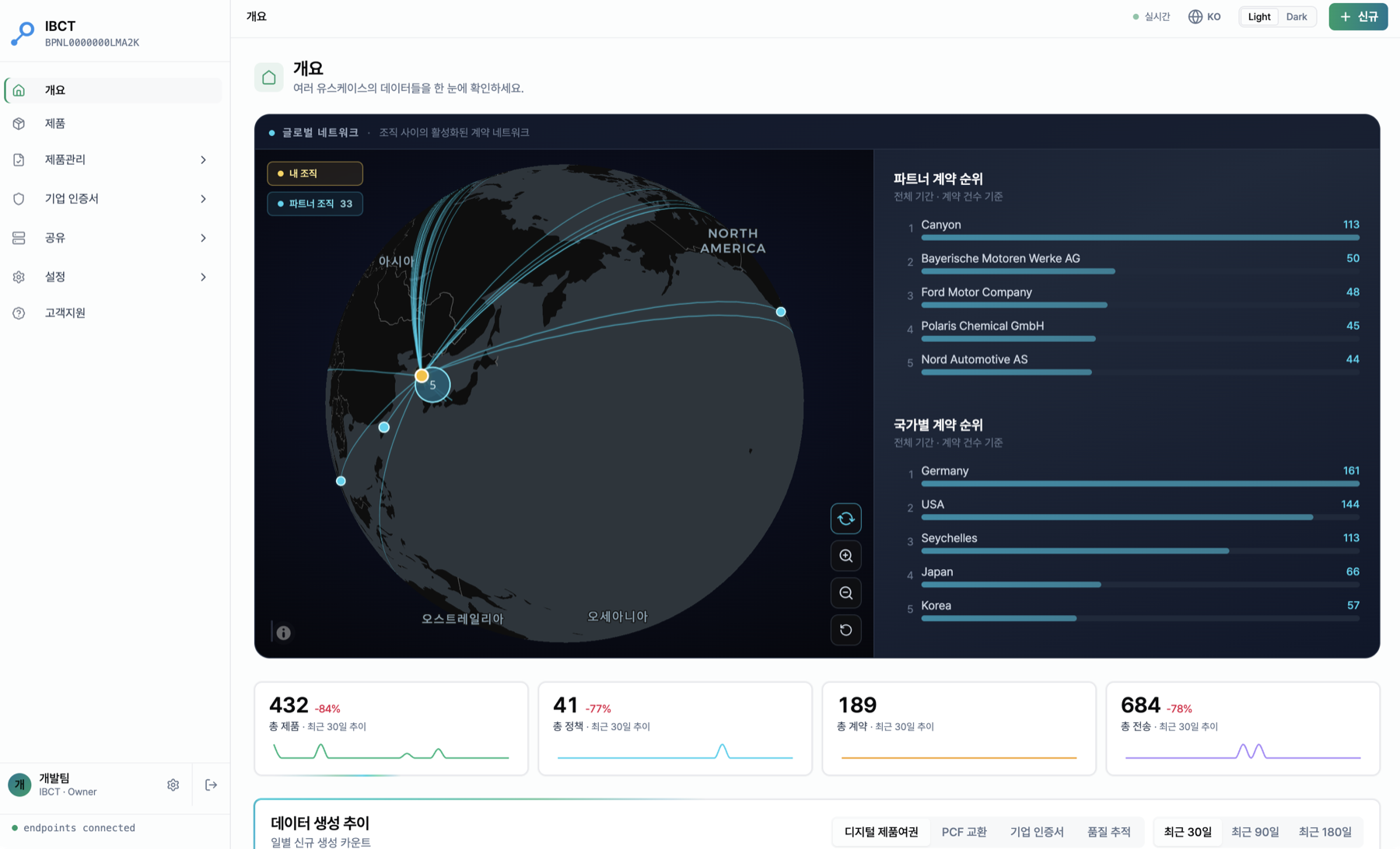The width and height of the screenshot is (1400, 849).
Task: Expand the 설정 submenu chevron
Action: (x=203, y=277)
